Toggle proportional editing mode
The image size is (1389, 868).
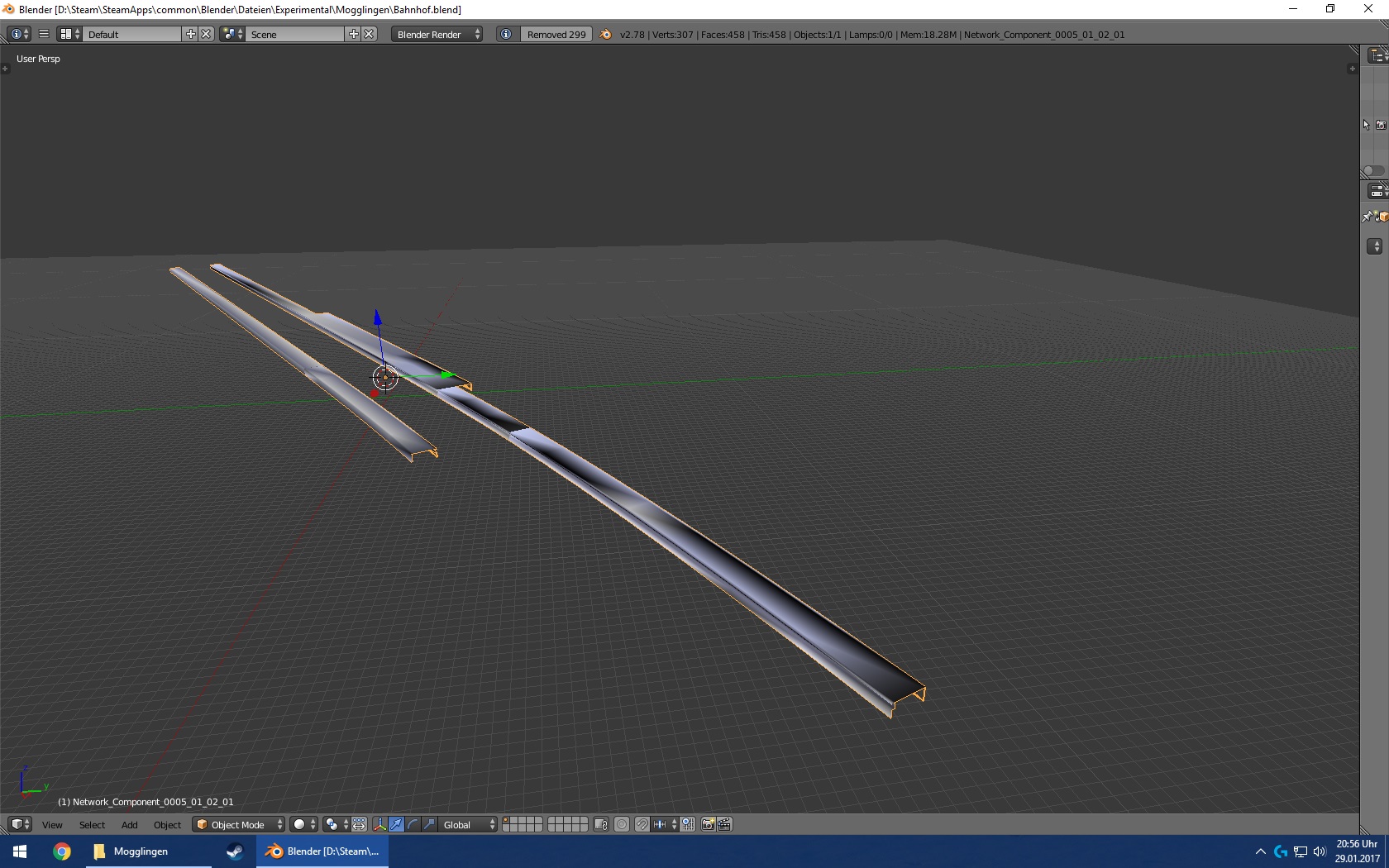[x=622, y=824]
